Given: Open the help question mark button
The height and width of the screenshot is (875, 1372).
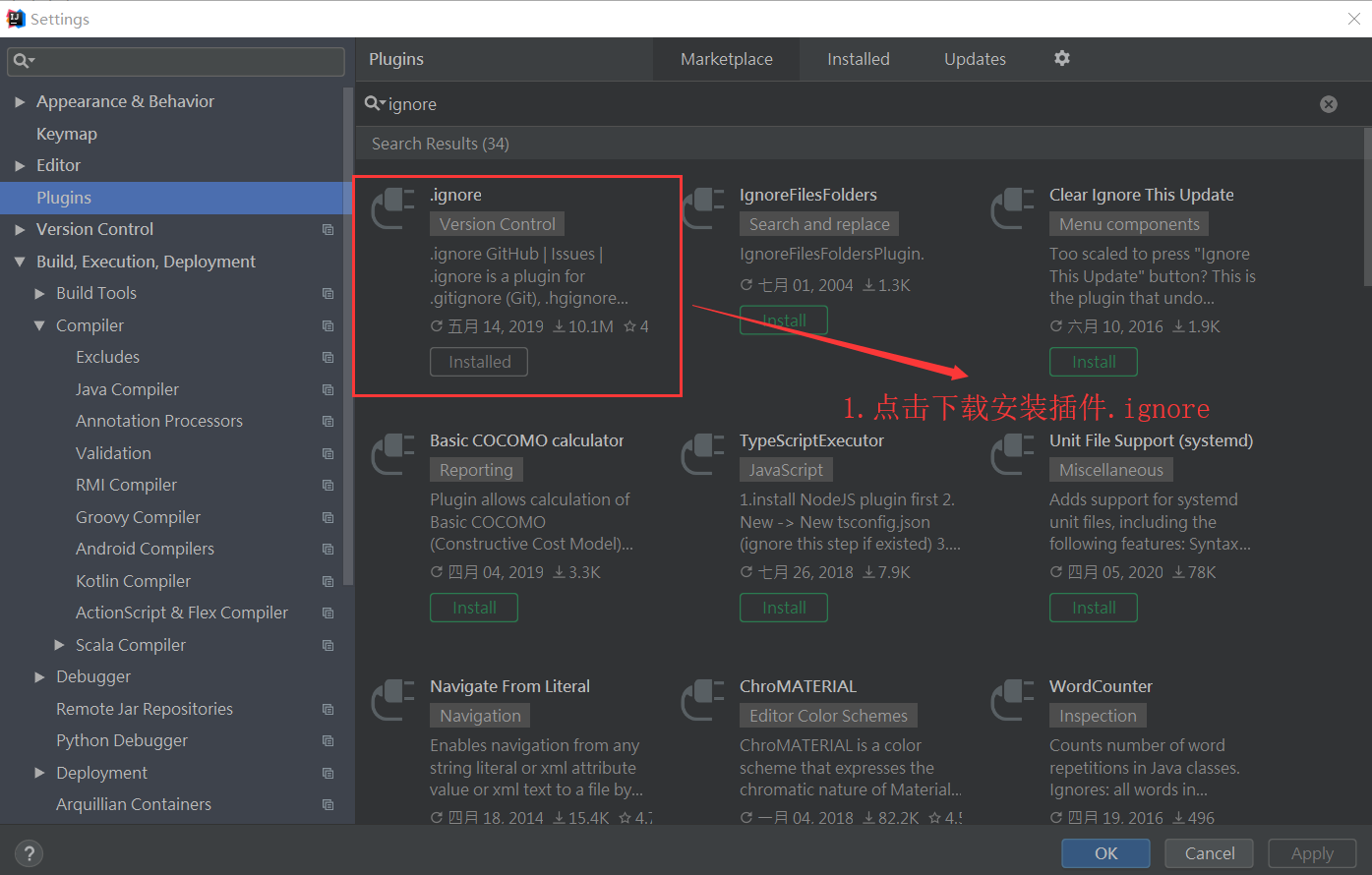Looking at the screenshot, I should tap(30, 853).
